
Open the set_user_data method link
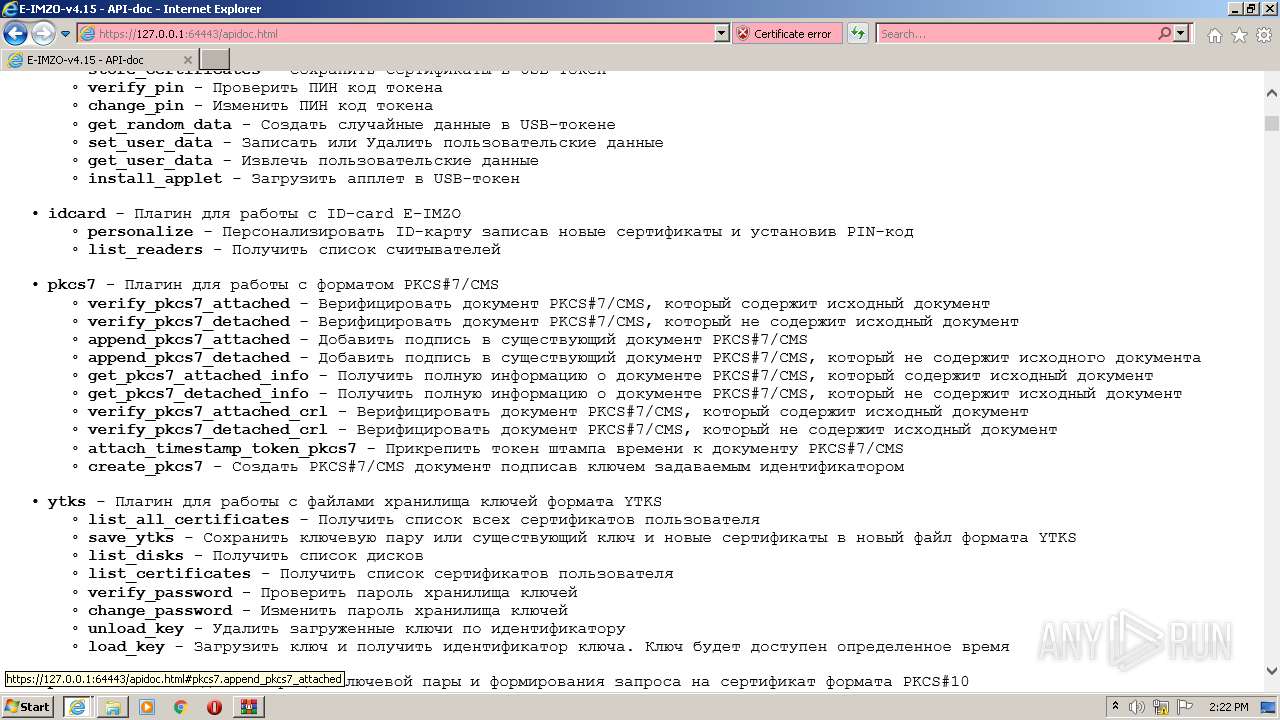pyautogui.click(x=150, y=143)
